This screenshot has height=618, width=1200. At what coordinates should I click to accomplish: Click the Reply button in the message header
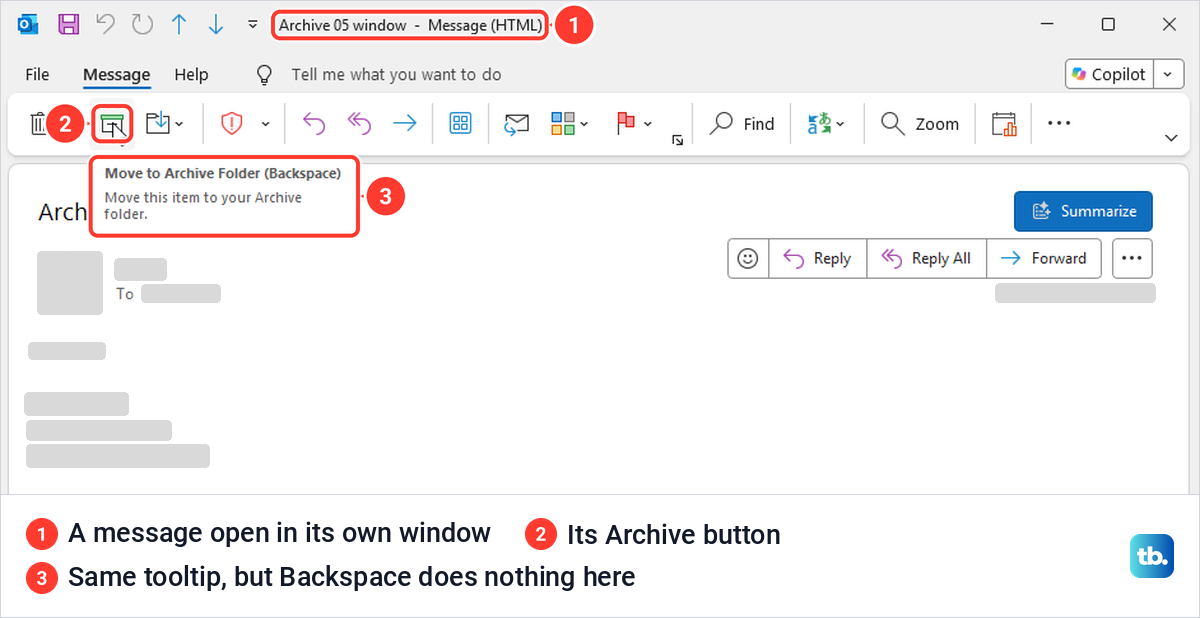818,258
